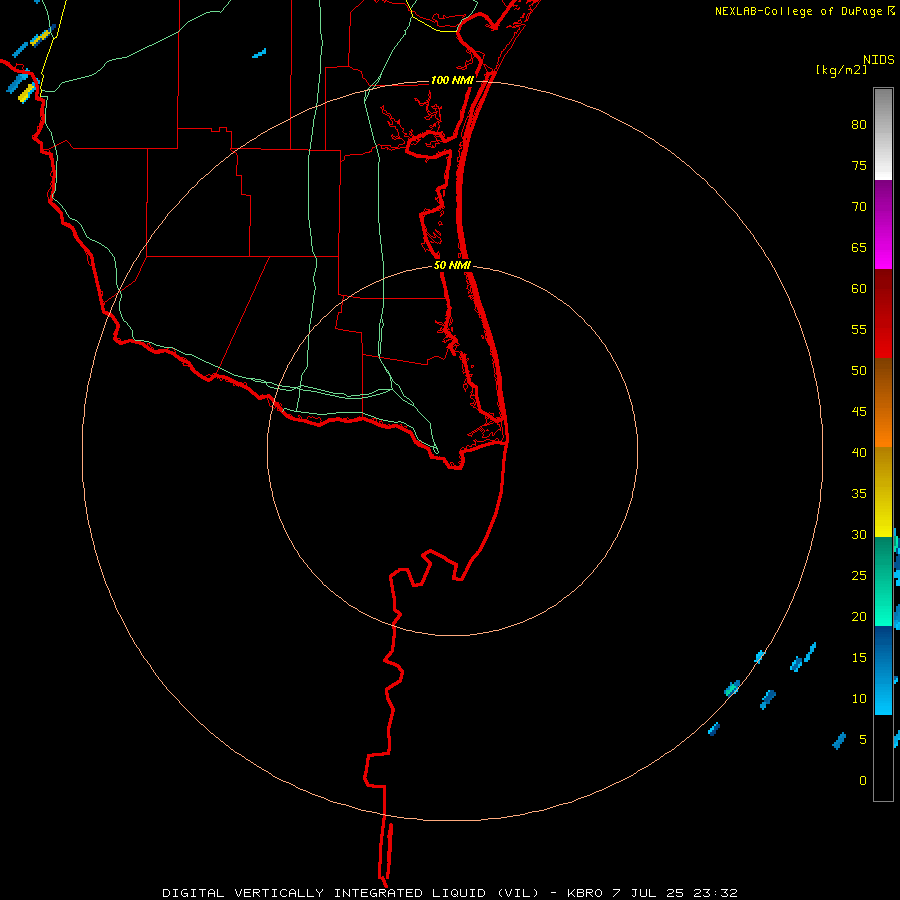Viewport: 900px width, 900px height.
Task: Click the scale value 45
Action: pyautogui.click(x=859, y=412)
